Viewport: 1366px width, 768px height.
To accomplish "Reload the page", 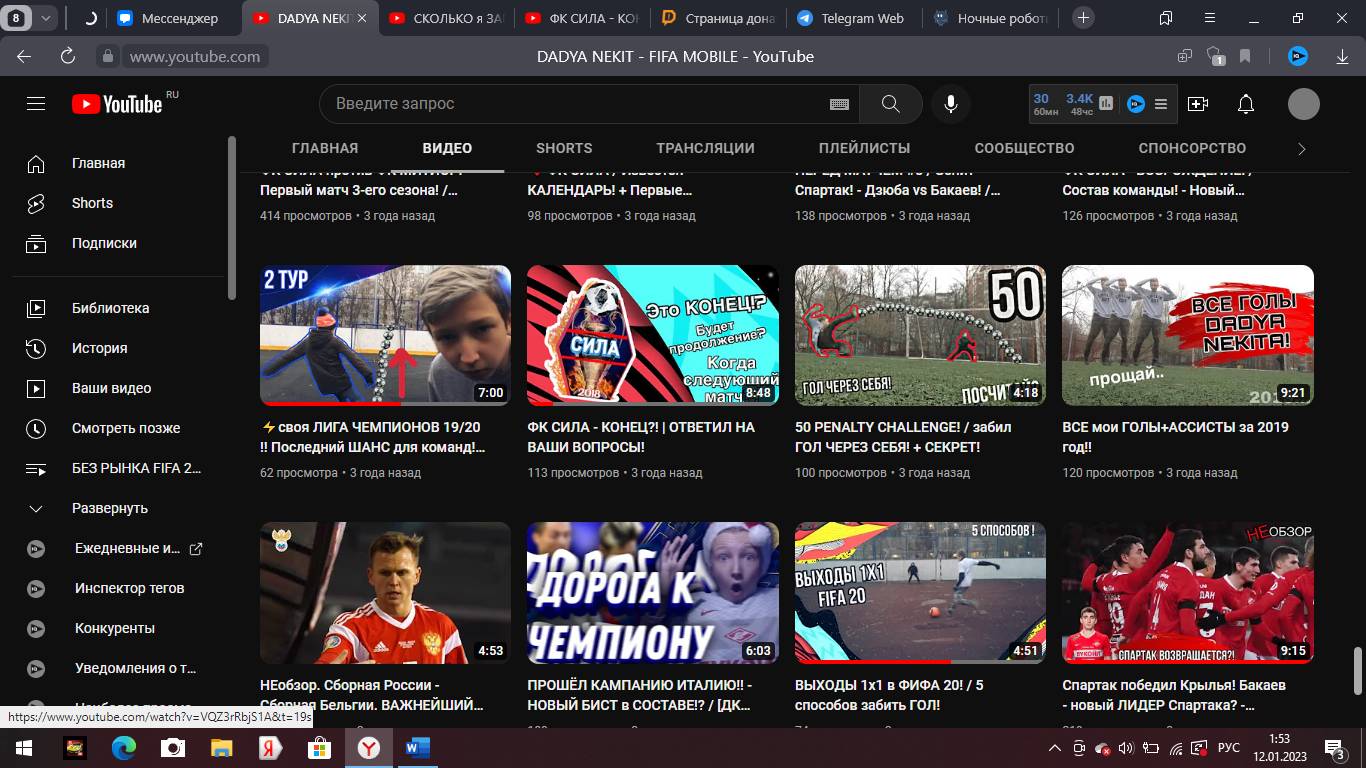I will click(x=67, y=57).
